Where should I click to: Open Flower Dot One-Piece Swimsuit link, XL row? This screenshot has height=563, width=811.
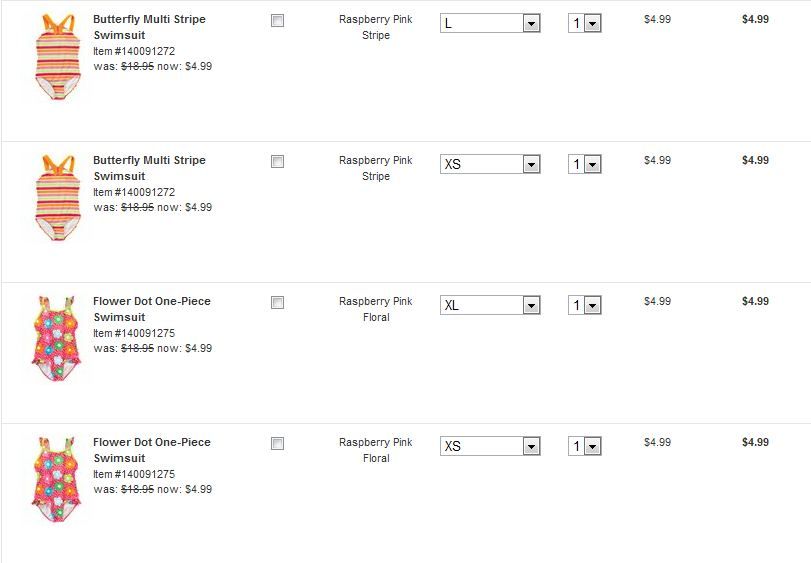point(151,309)
